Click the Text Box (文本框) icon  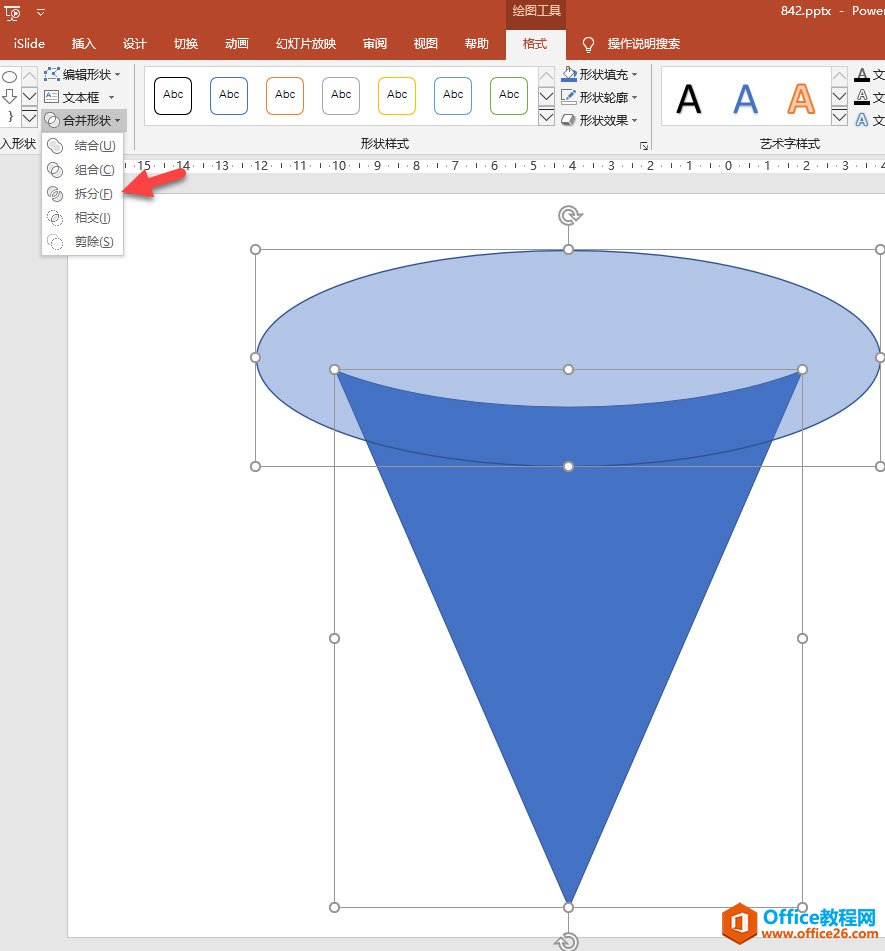[x=52, y=97]
